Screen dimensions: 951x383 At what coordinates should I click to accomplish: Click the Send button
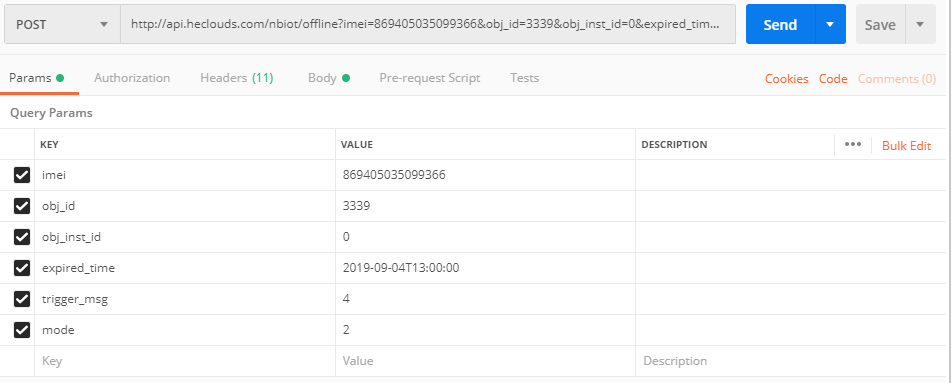pyautogui.click(x=781, y=24)
